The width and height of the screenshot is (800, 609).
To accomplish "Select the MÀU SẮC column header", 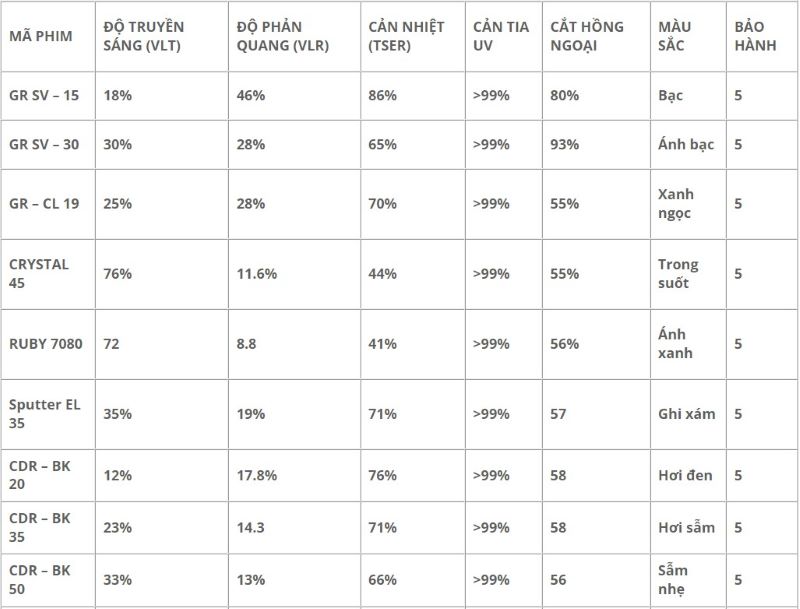I will click(675, 36).
